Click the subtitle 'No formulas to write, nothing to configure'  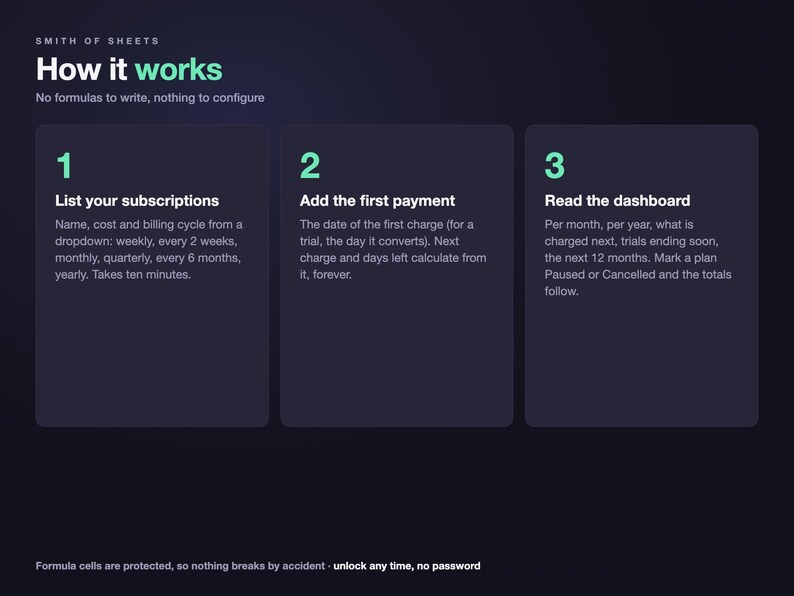150,98
